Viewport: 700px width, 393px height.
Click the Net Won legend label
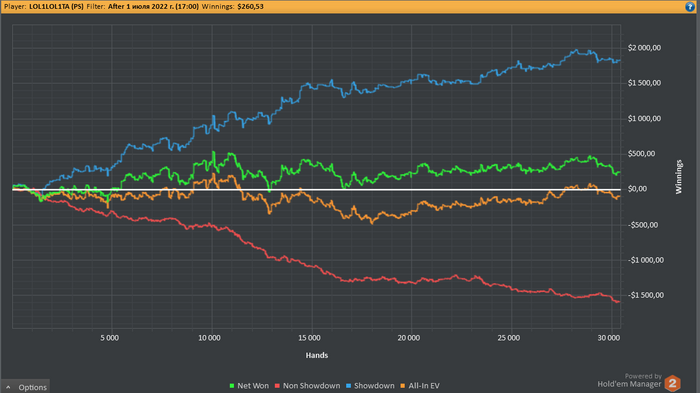click(x=253, y=386)
